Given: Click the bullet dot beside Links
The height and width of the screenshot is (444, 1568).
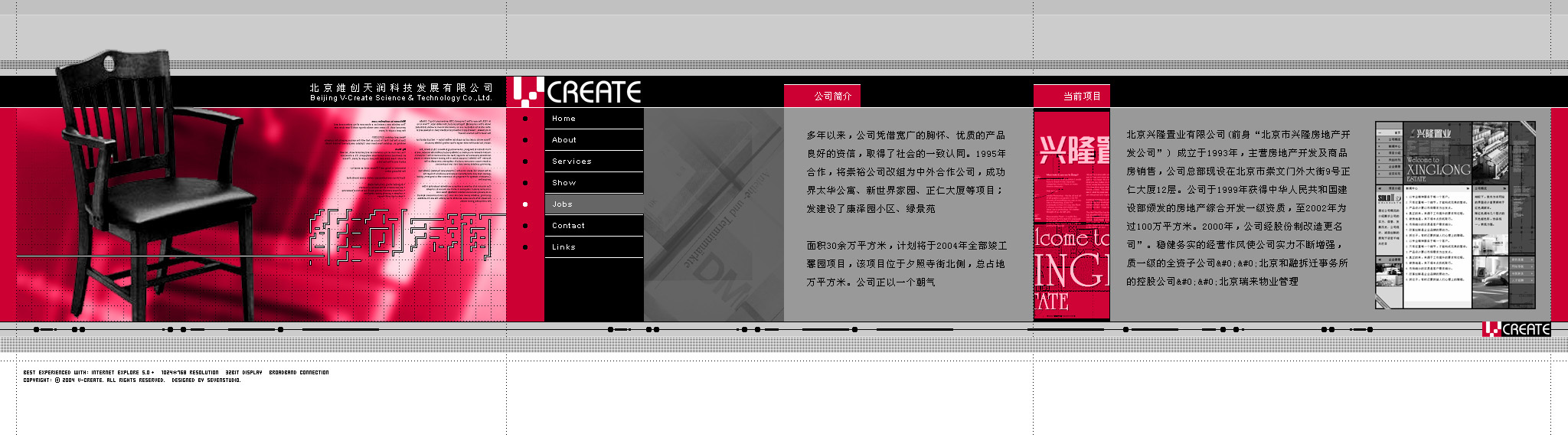Looking at the screenshot, I should (525, 247).
